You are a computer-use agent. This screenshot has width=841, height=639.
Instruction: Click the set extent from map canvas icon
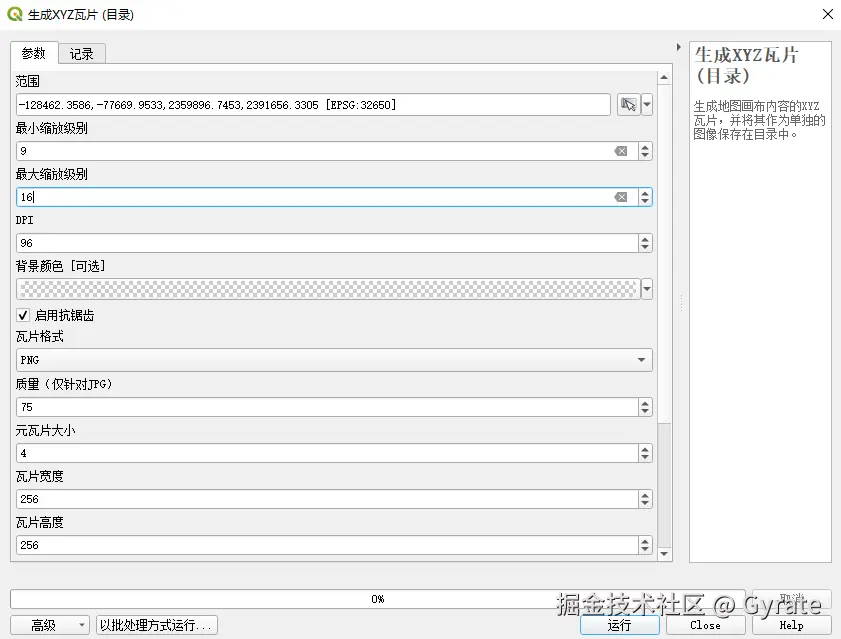[x=628, y=105]
